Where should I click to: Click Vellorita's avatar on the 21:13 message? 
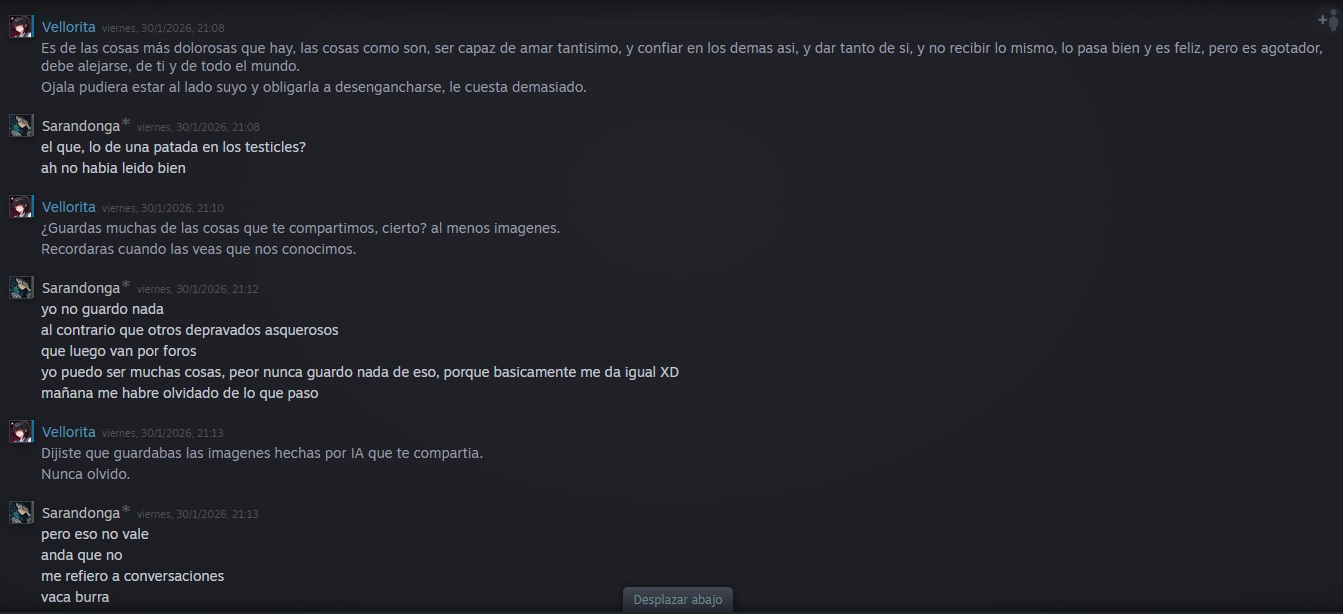(x=21, y=432)
